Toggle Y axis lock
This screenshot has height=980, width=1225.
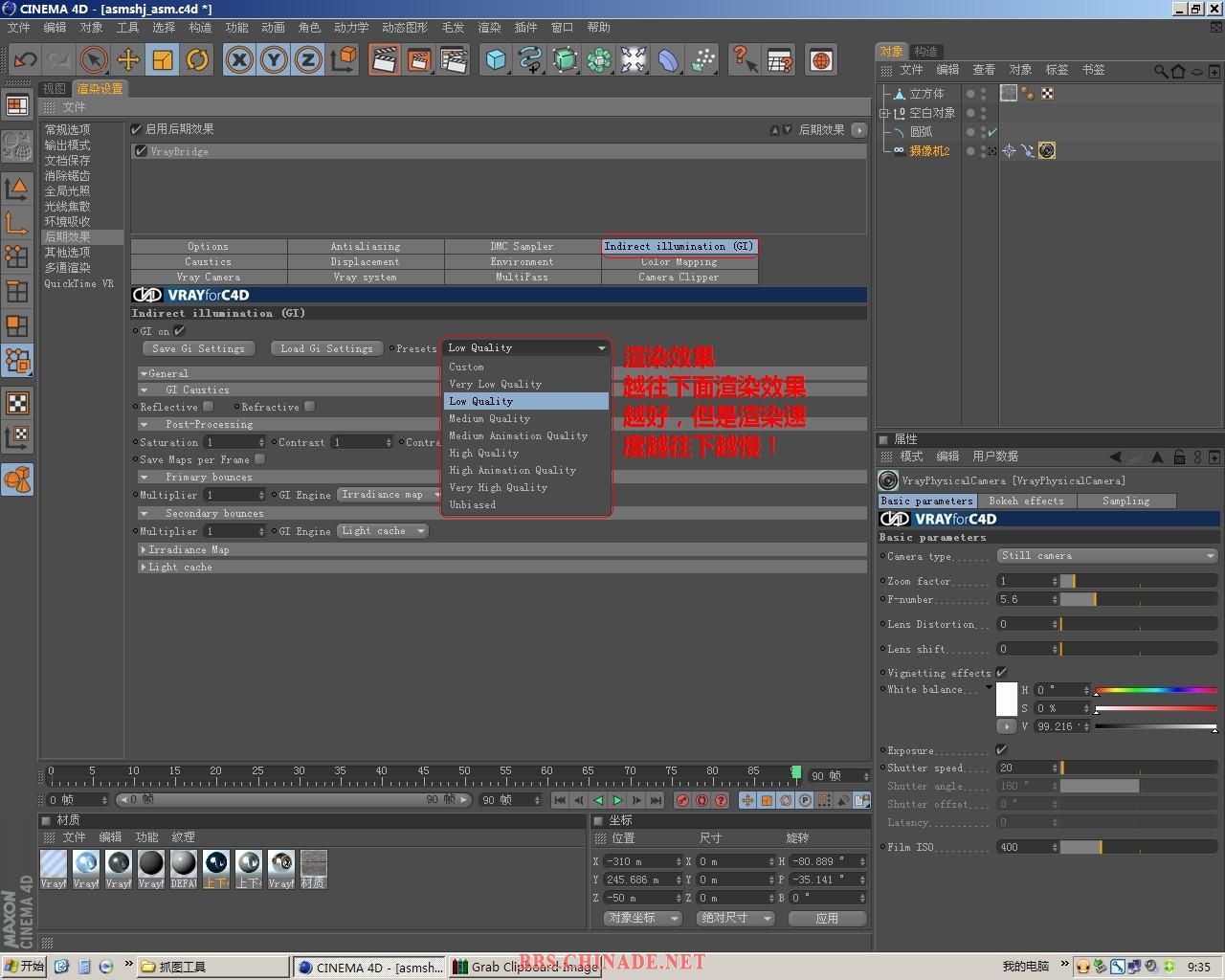274,60
